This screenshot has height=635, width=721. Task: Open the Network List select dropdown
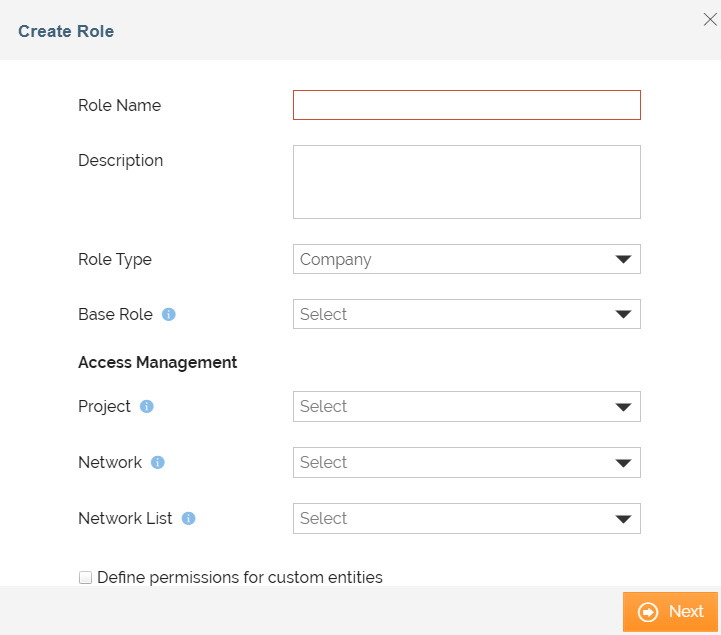click(x=467, y=519)
